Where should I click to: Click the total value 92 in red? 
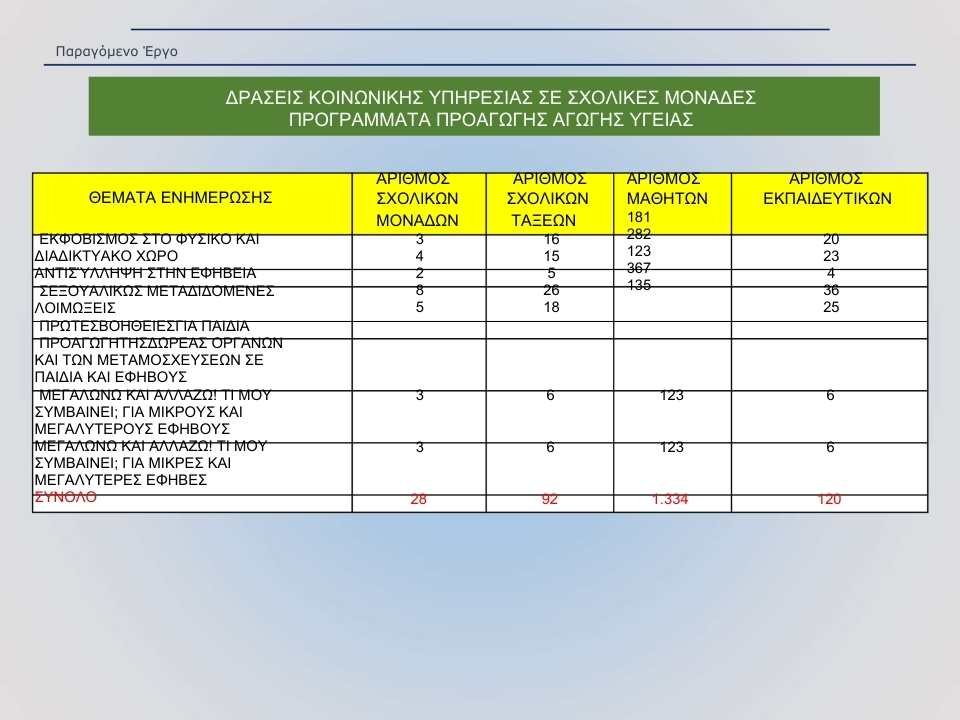tap(549, 500)
